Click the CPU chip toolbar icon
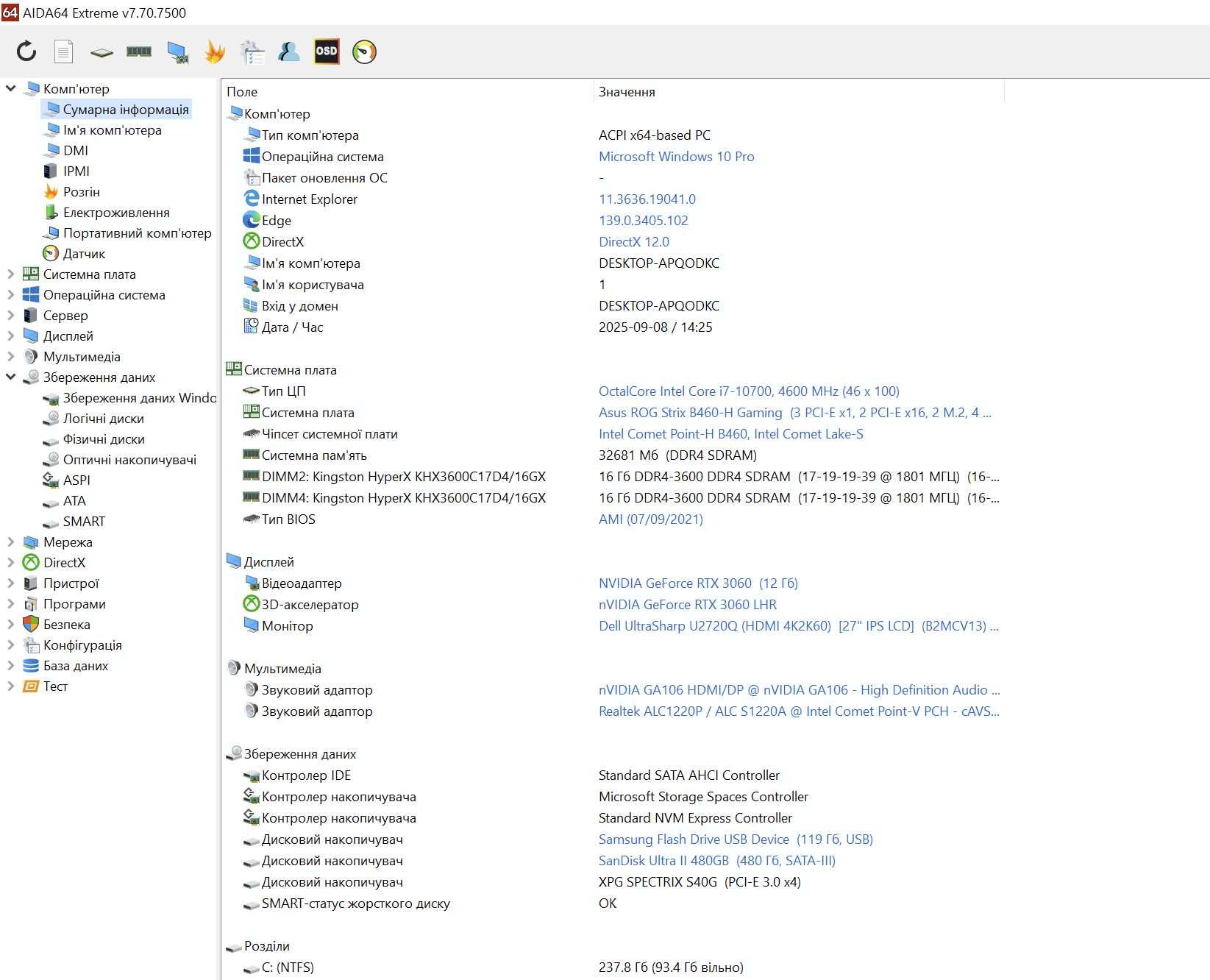 (102, 52)
